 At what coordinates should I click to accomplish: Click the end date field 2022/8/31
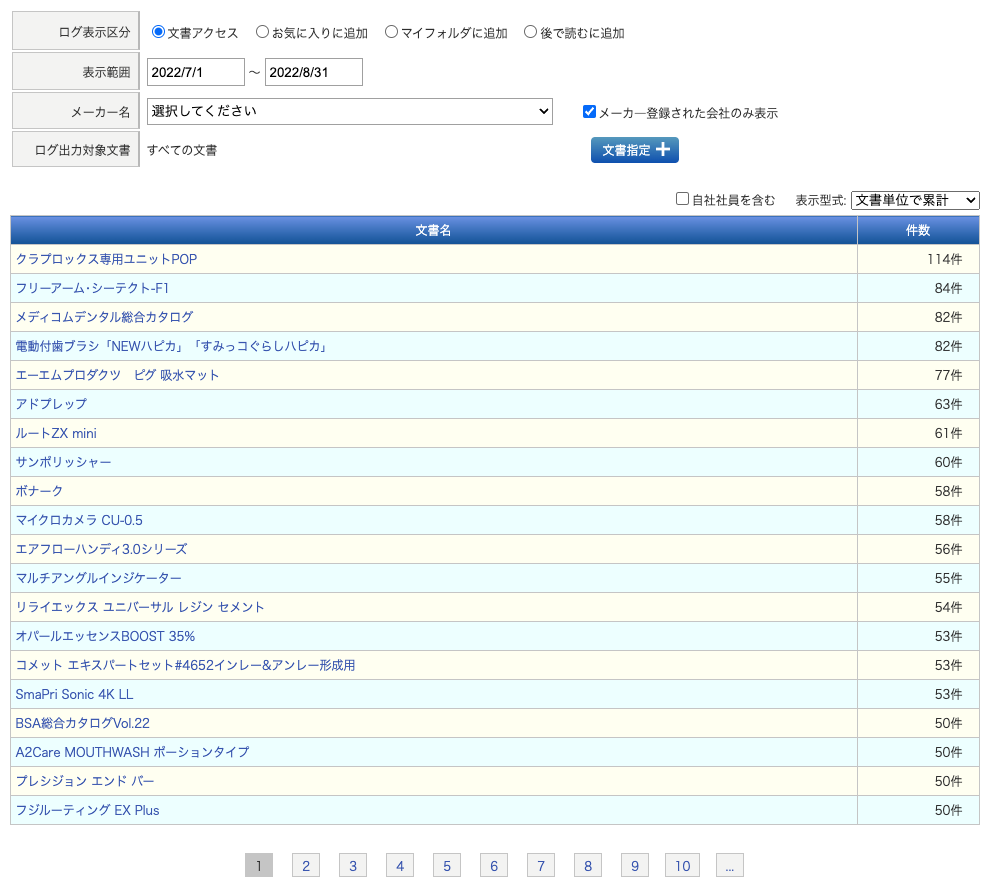click(313, 72)
